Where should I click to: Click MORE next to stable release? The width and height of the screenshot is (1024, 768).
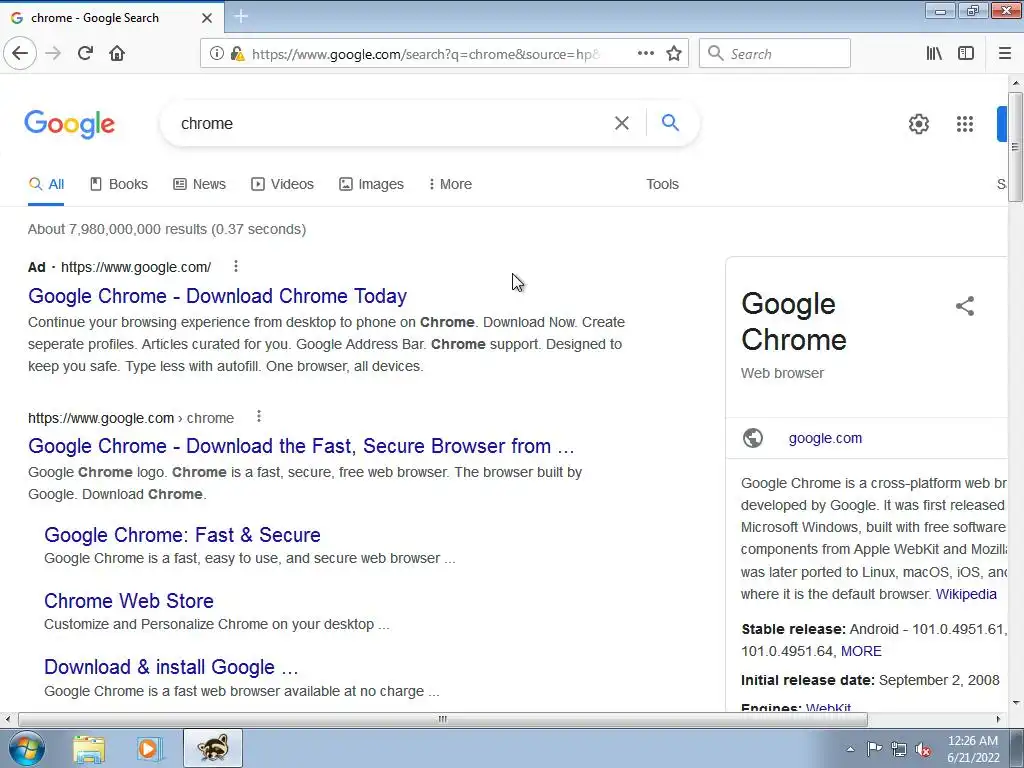tap(861, 651)
